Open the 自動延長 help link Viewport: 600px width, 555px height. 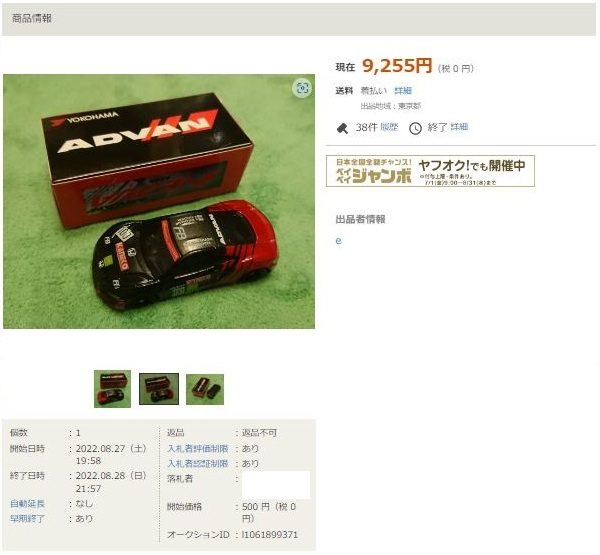[27, 504]
